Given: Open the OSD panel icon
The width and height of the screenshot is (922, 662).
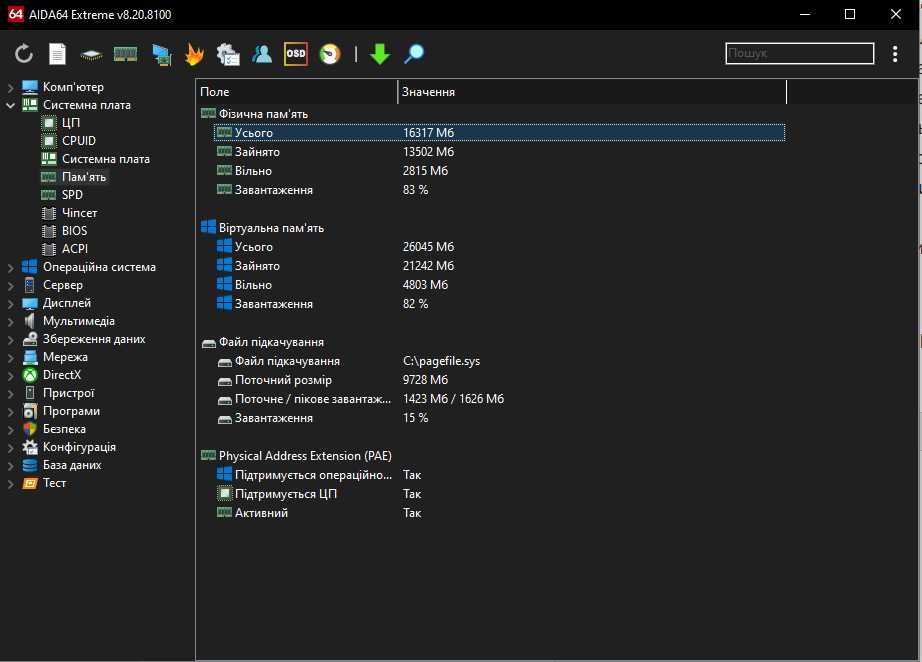Looking at the screenshot, I should tap(295, 54).
